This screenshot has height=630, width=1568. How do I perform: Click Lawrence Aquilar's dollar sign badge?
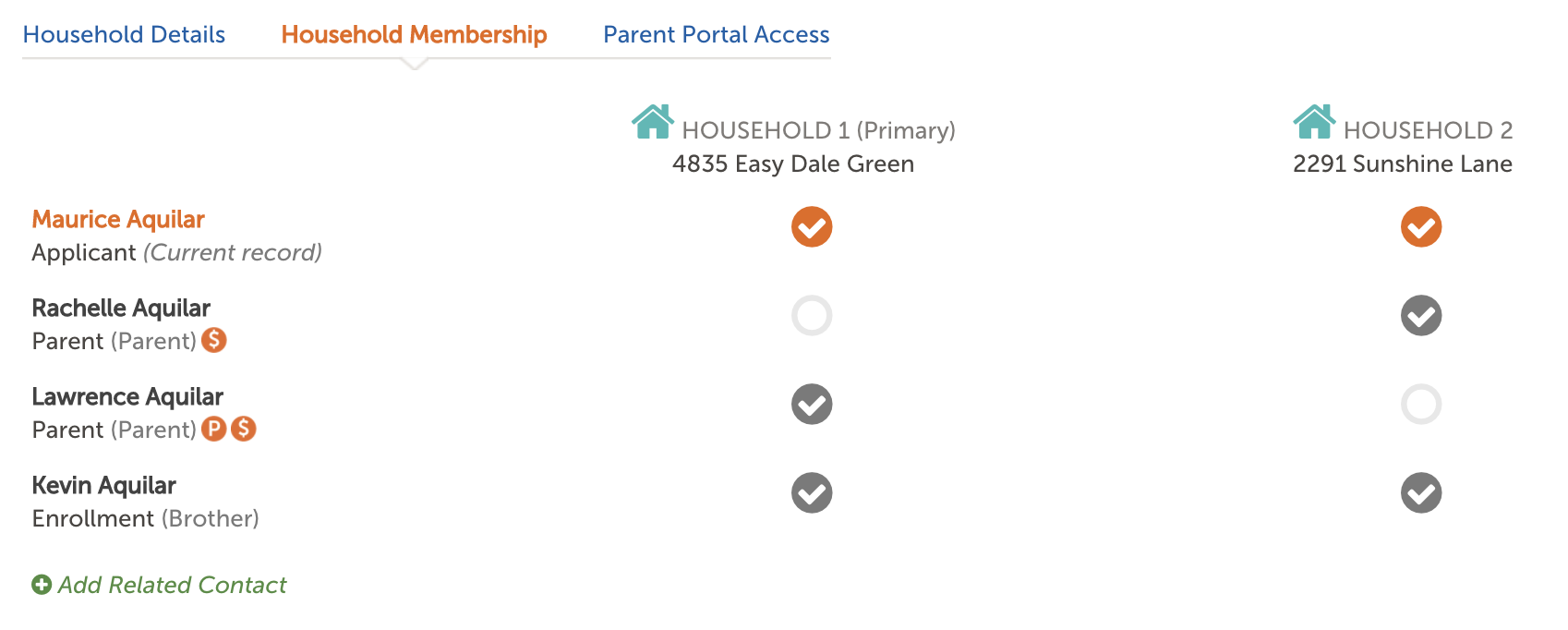[x=244, y=429]
